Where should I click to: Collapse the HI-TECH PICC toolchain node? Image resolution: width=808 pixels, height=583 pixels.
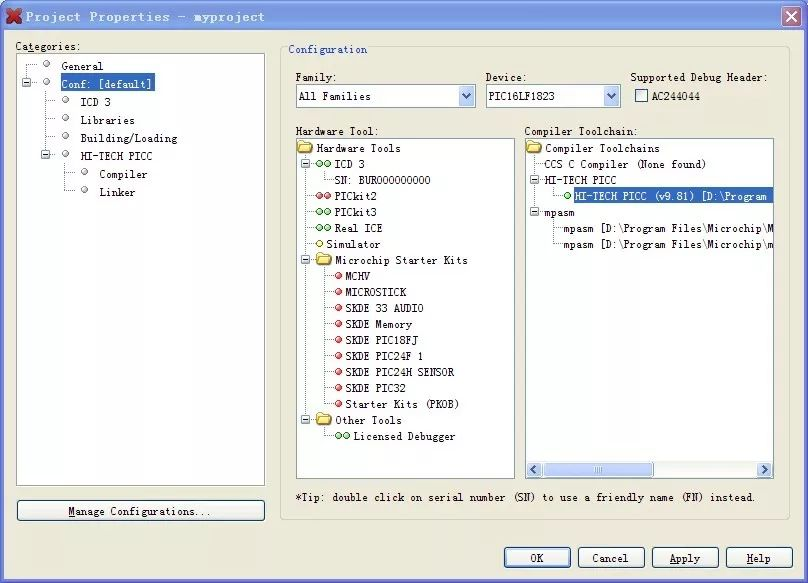tap(534, 180)
